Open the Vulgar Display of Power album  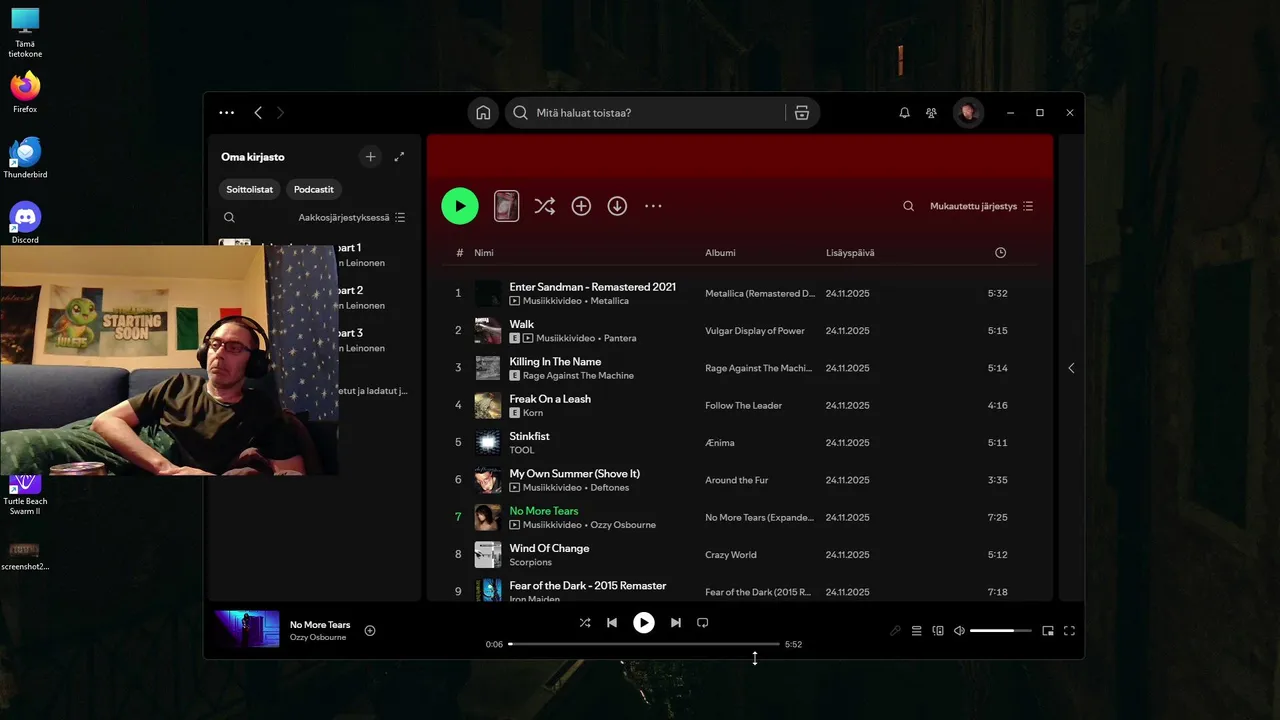tap(755, 331)
